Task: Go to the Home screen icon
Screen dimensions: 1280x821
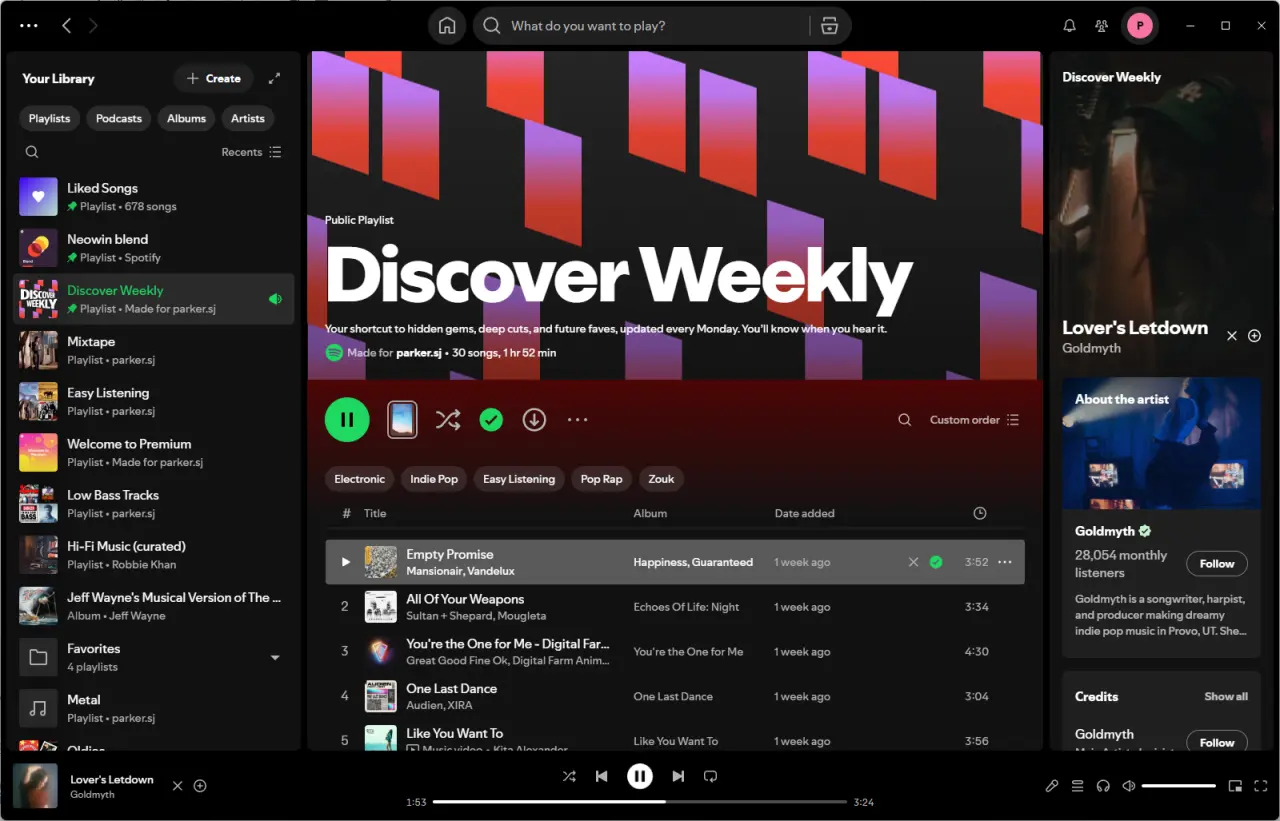Action: point(447,26)
